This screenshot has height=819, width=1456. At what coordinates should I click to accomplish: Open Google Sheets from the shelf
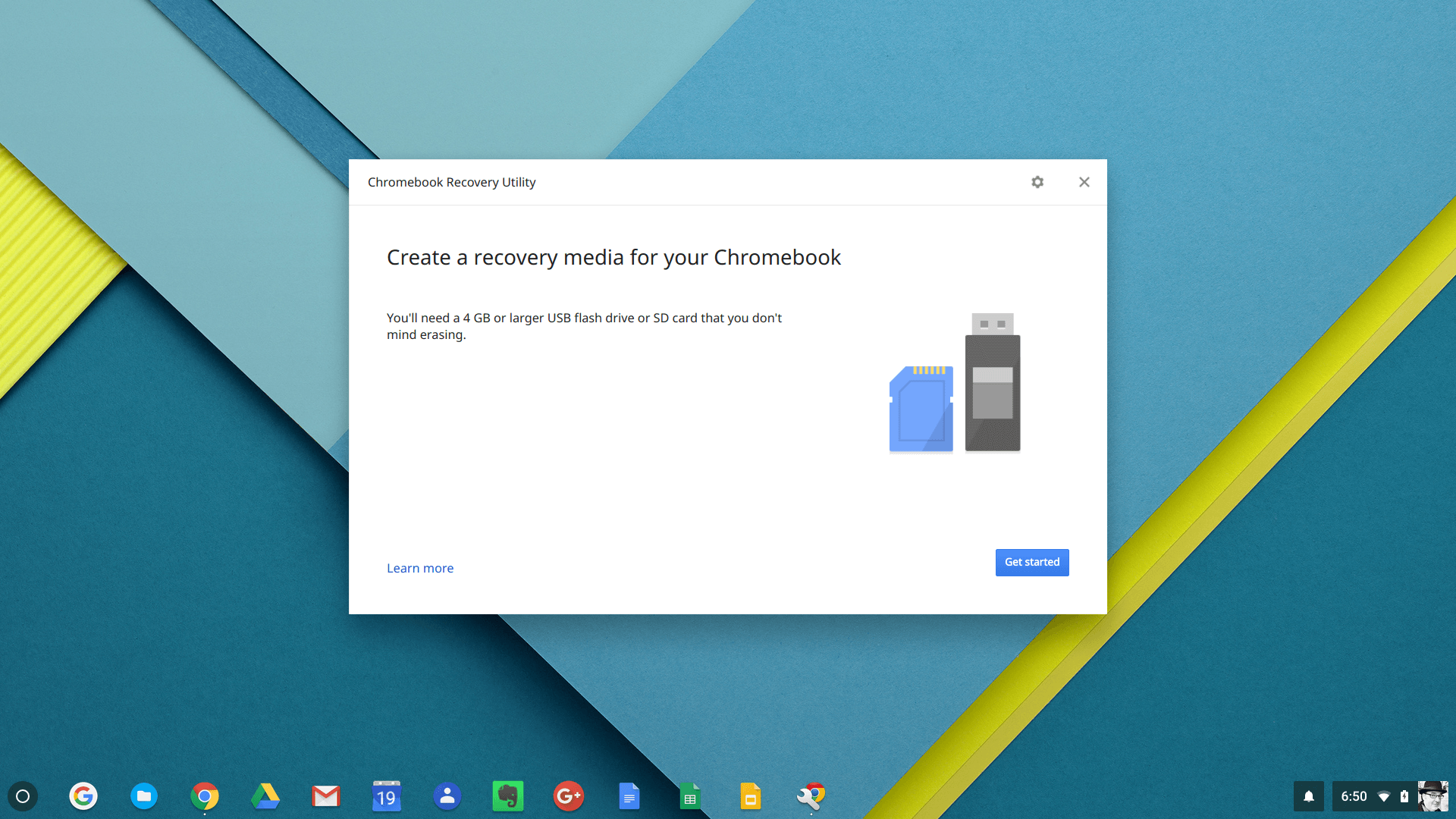(690, 796)
